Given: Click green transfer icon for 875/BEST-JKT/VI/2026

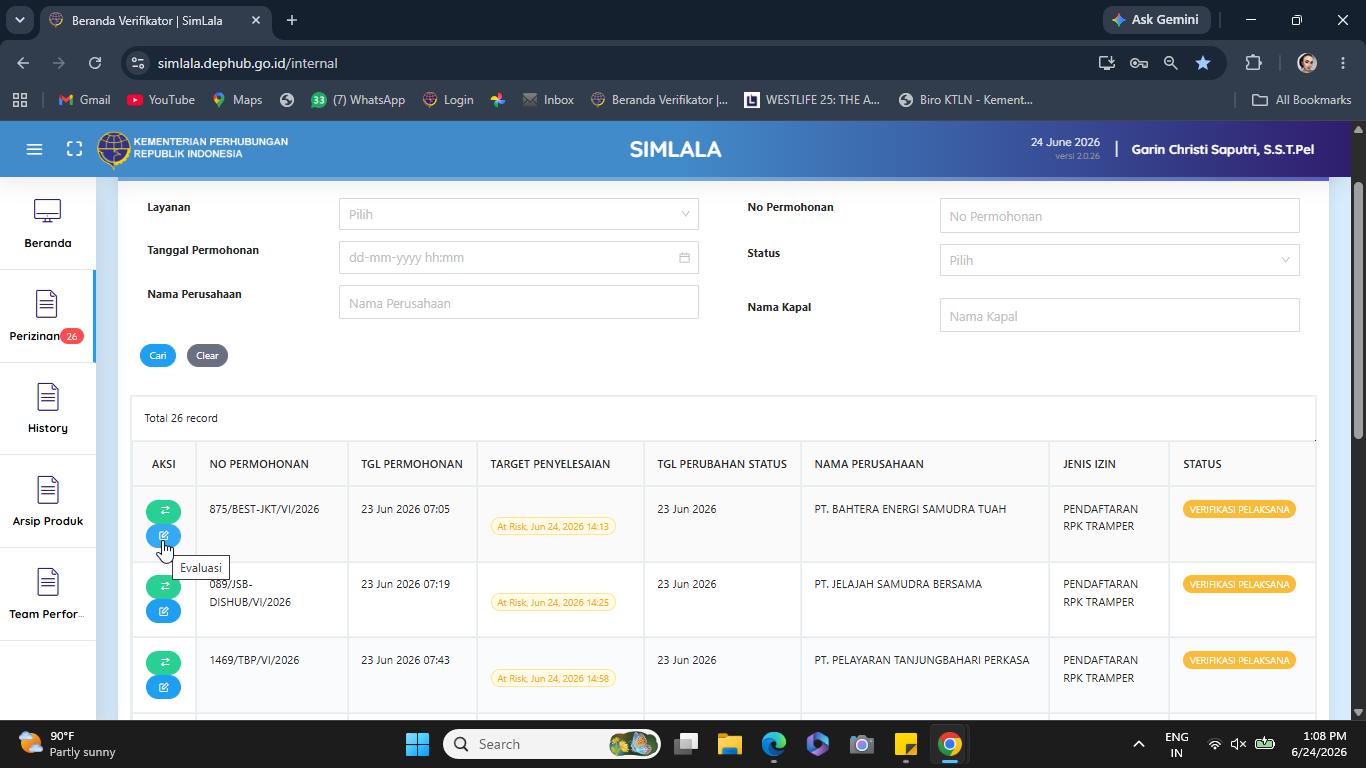Looking at the screenshot, I should [x=164, y=511].
